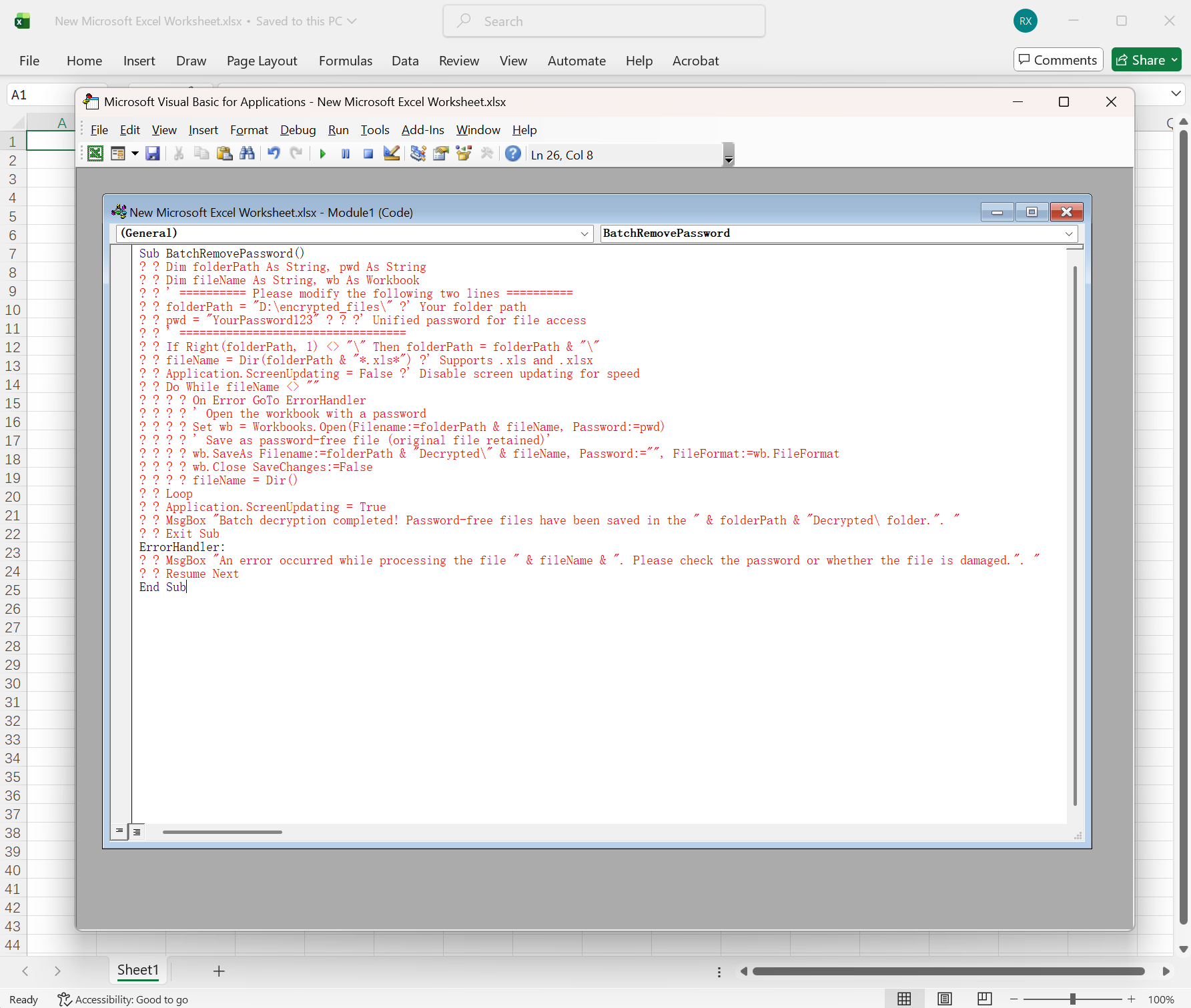Toggle Full Module View at code window bottom
1191x1008 pixels.
coord(137,831)
